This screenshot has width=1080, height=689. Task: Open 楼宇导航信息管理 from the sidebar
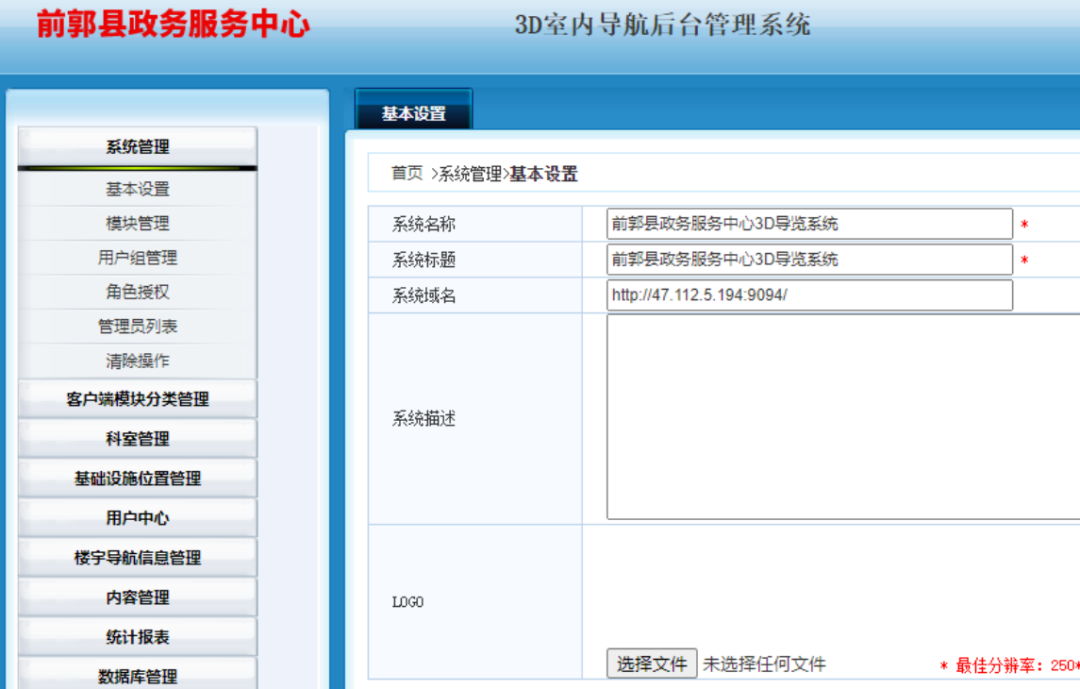(x=137, y=558)
